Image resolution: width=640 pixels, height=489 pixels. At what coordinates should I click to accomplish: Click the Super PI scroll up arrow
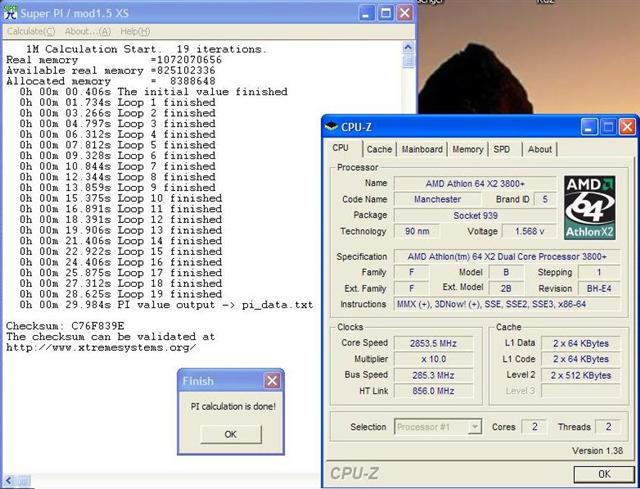[408, 47]
